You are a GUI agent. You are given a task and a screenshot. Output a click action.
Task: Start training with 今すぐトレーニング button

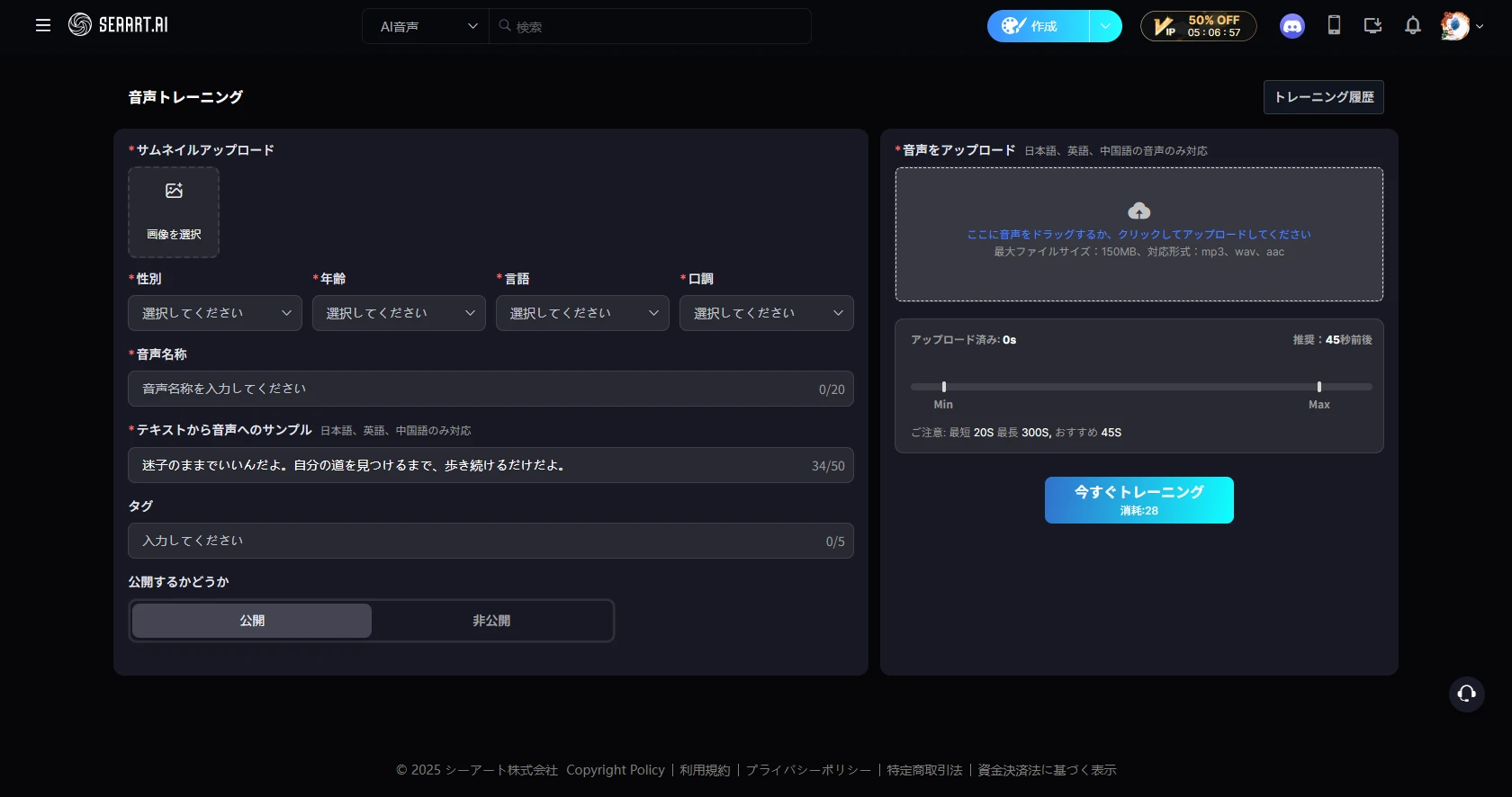(x=1138, y=499)
